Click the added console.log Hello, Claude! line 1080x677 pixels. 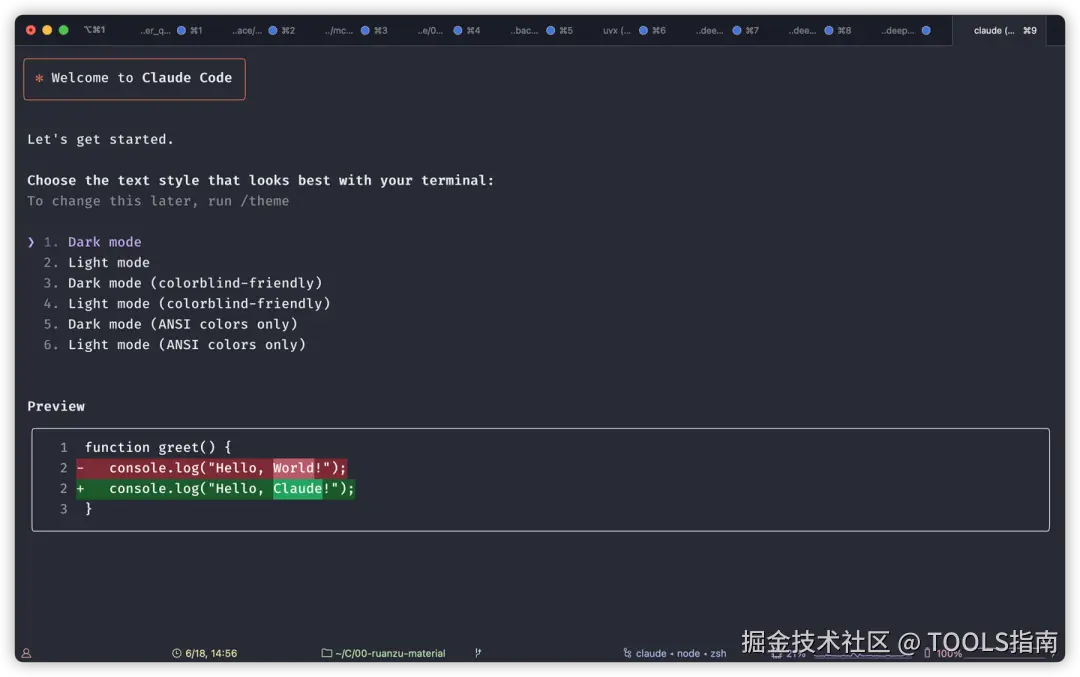point(216,489)
